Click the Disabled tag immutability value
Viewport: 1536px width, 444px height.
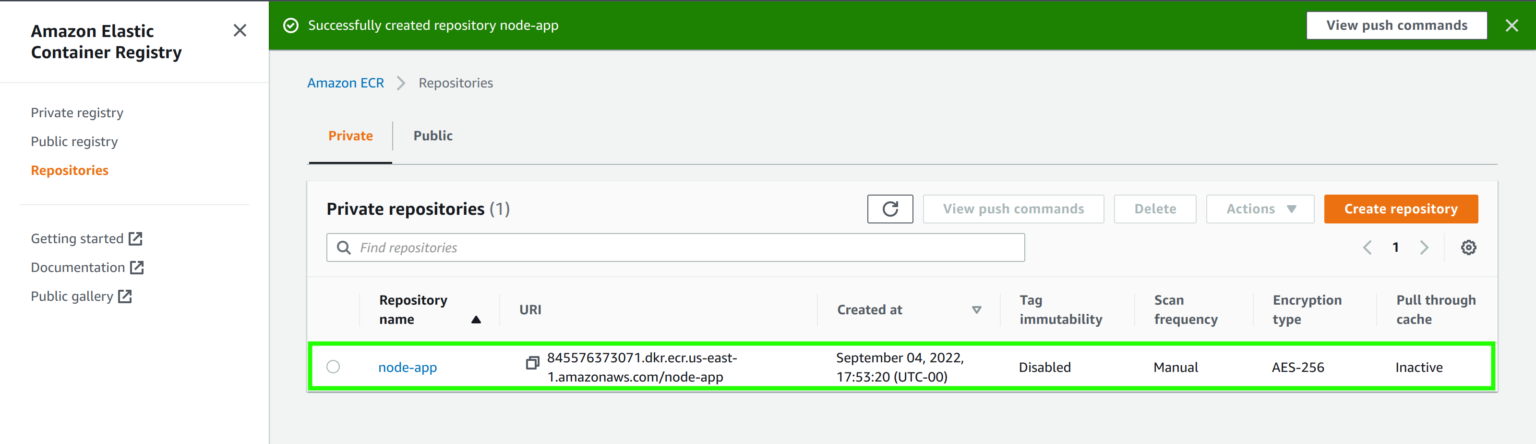pyautogui.click(x=1045, y=368)
